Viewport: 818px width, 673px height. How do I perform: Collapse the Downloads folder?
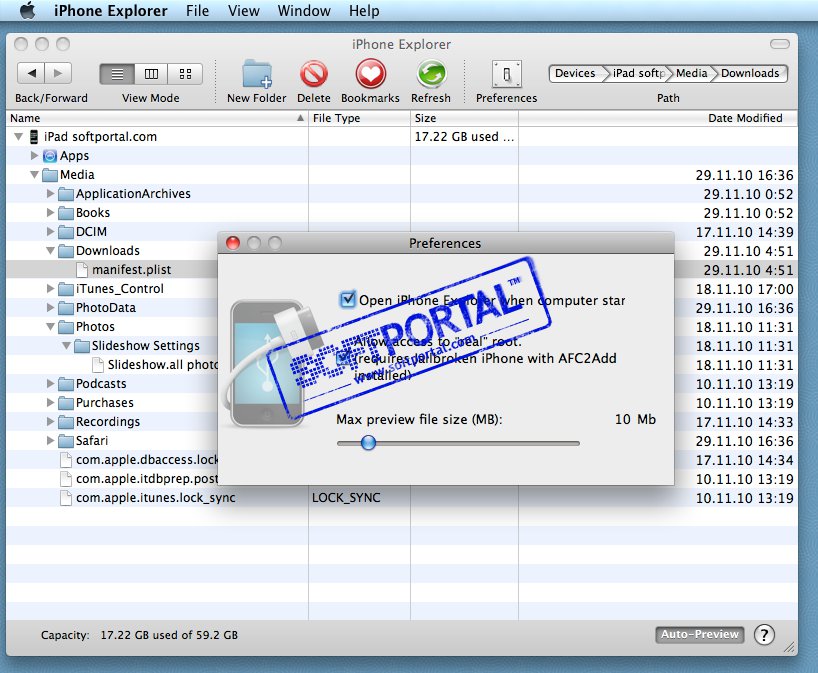click(x=51, y=251)
